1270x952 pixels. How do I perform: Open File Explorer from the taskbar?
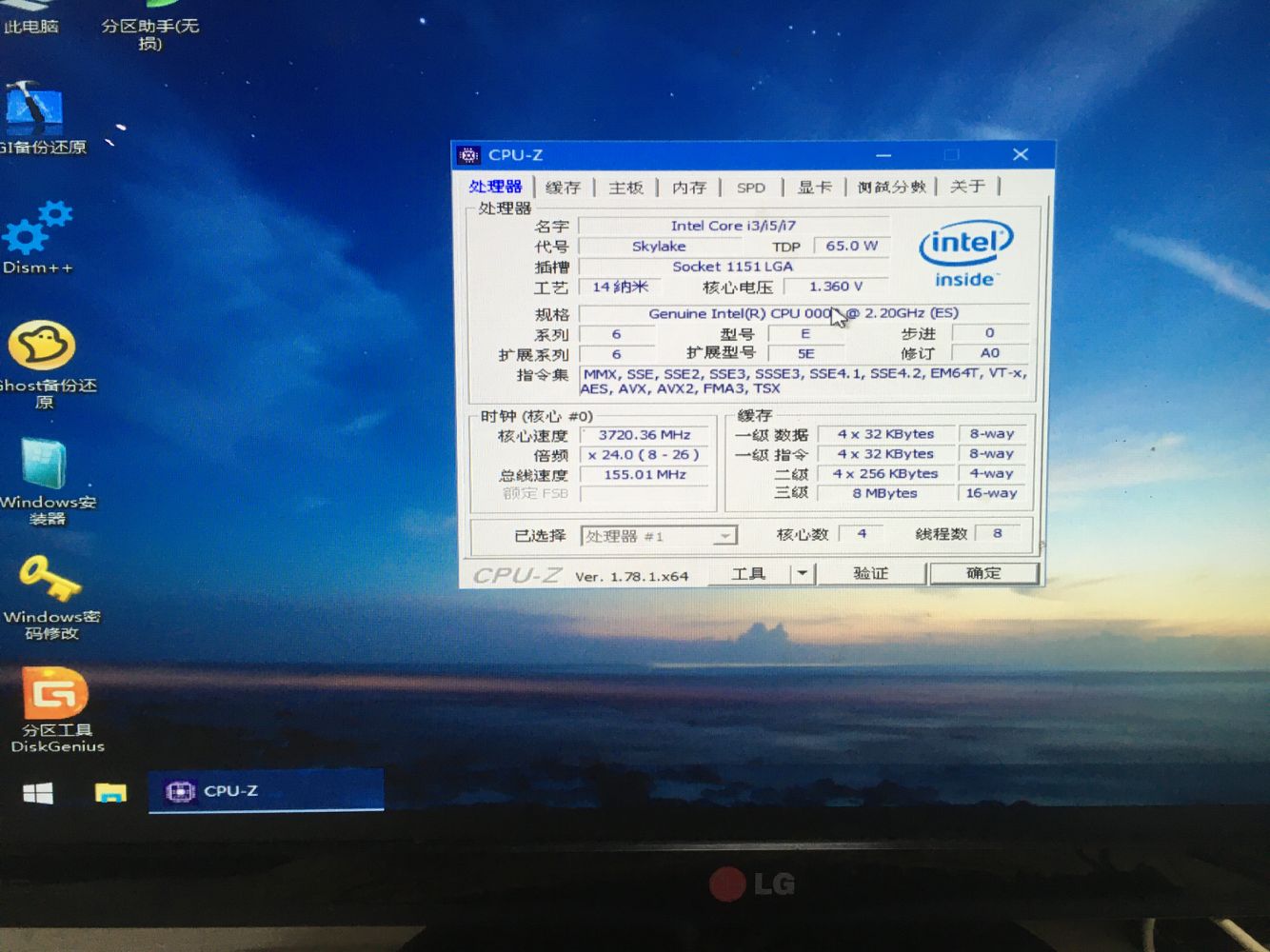[110, 792]
